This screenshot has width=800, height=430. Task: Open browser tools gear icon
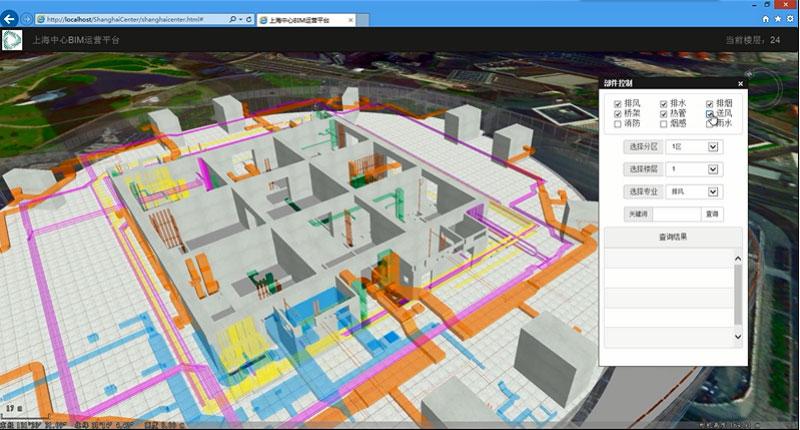coord(790,19)
